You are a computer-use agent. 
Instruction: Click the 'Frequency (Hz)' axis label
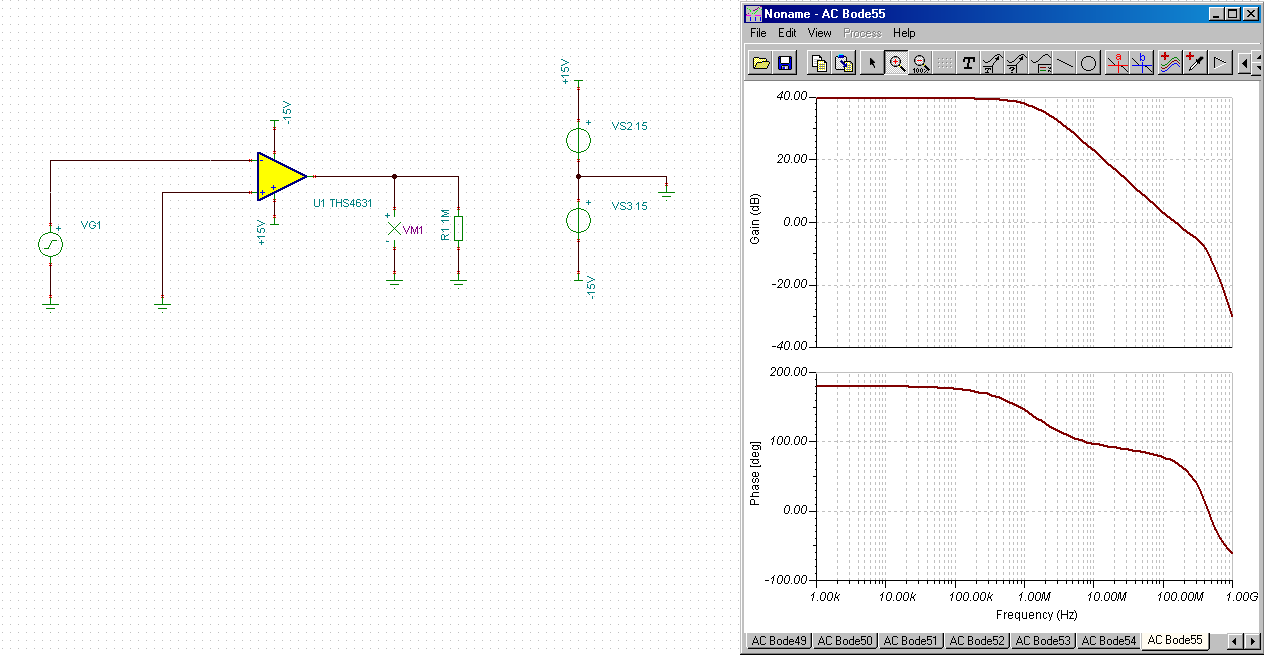1036,614
